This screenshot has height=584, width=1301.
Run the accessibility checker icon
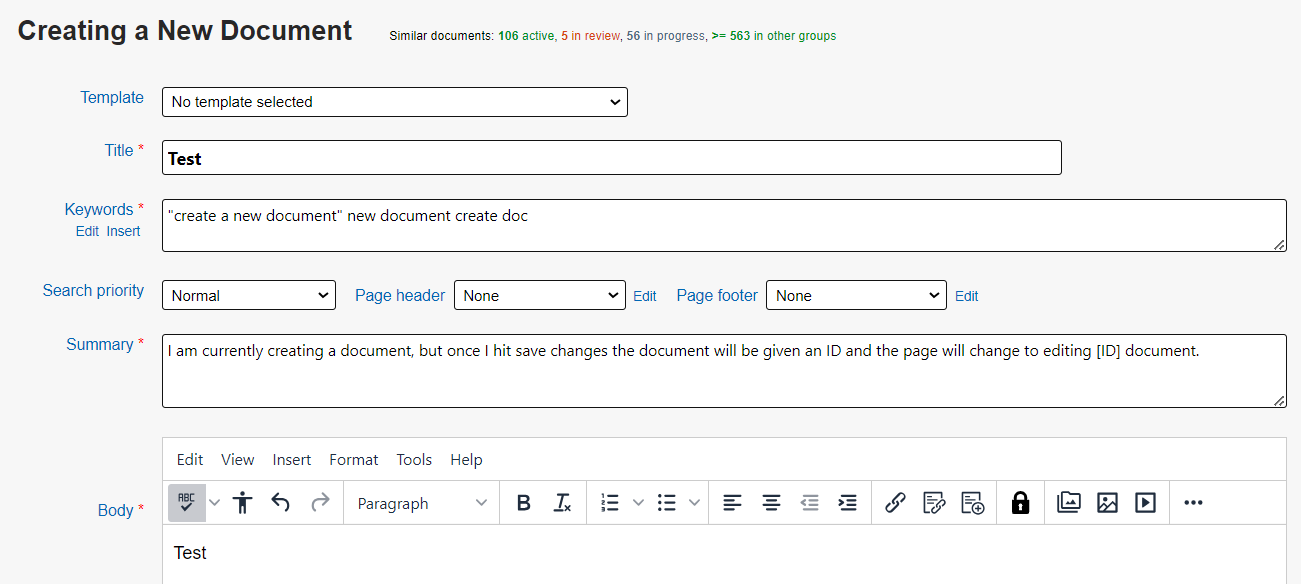click(243, 503)
